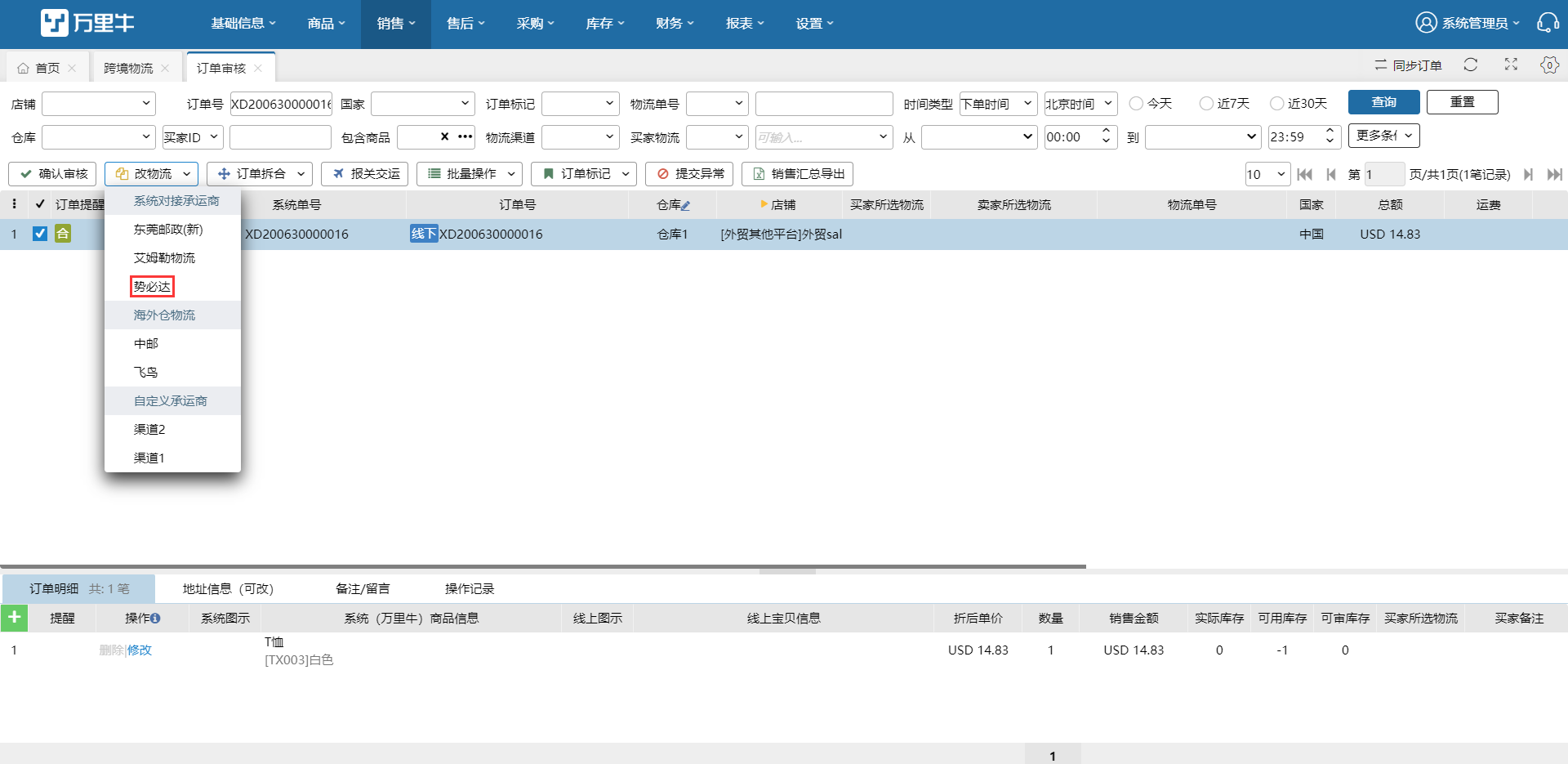Expand the 更多条件 dropdown
This screenshot has height=764, width=1568.
(1383, 136)
